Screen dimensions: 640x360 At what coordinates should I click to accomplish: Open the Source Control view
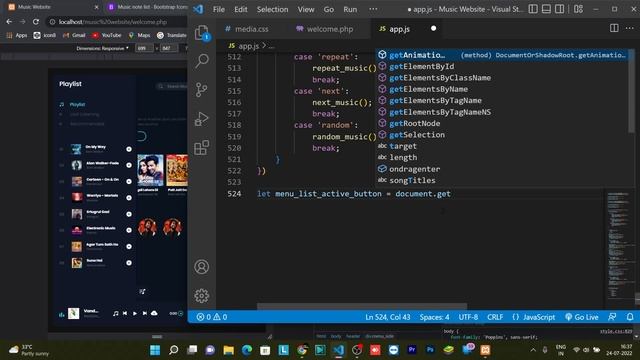pos(202,90)
